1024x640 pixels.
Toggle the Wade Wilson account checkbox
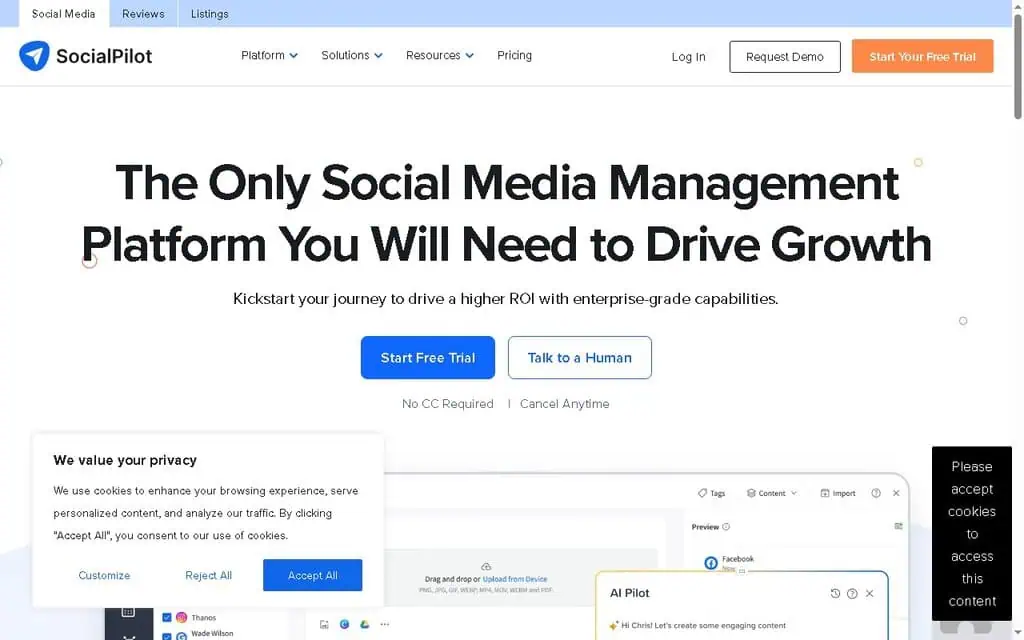(x=167, y=635)
